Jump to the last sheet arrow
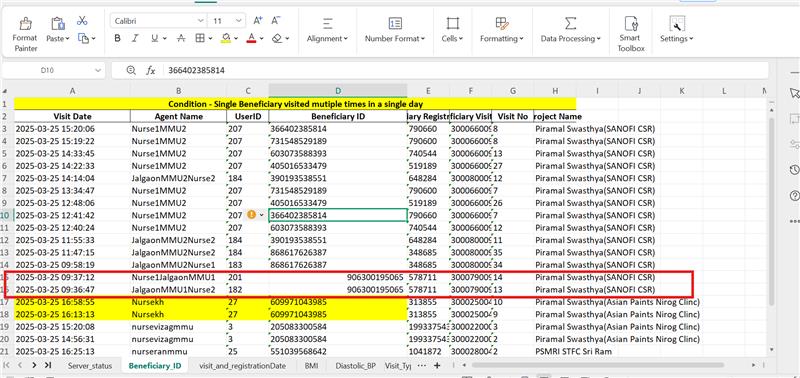The height and width of the screenshot is (378, 800). pyautogui.click(x=48, y=365)
